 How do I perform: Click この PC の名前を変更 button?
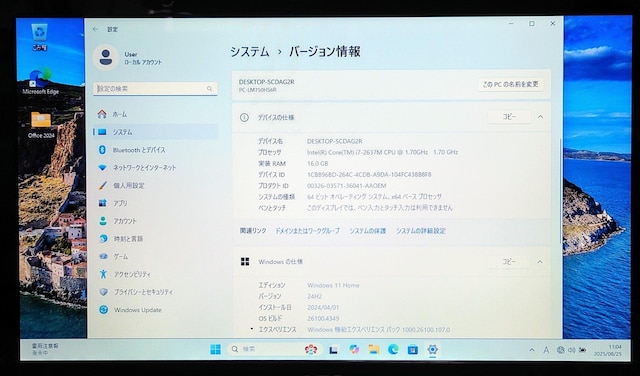(x=511, y=85)
